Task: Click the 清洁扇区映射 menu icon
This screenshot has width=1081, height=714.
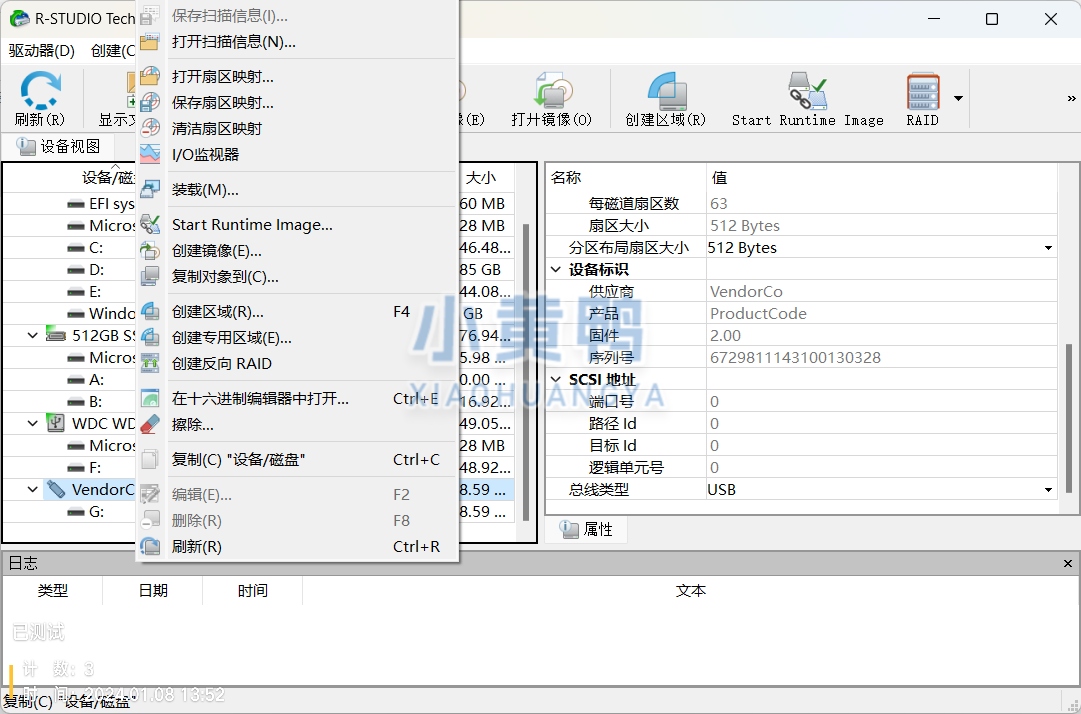Action: point(150,129)
